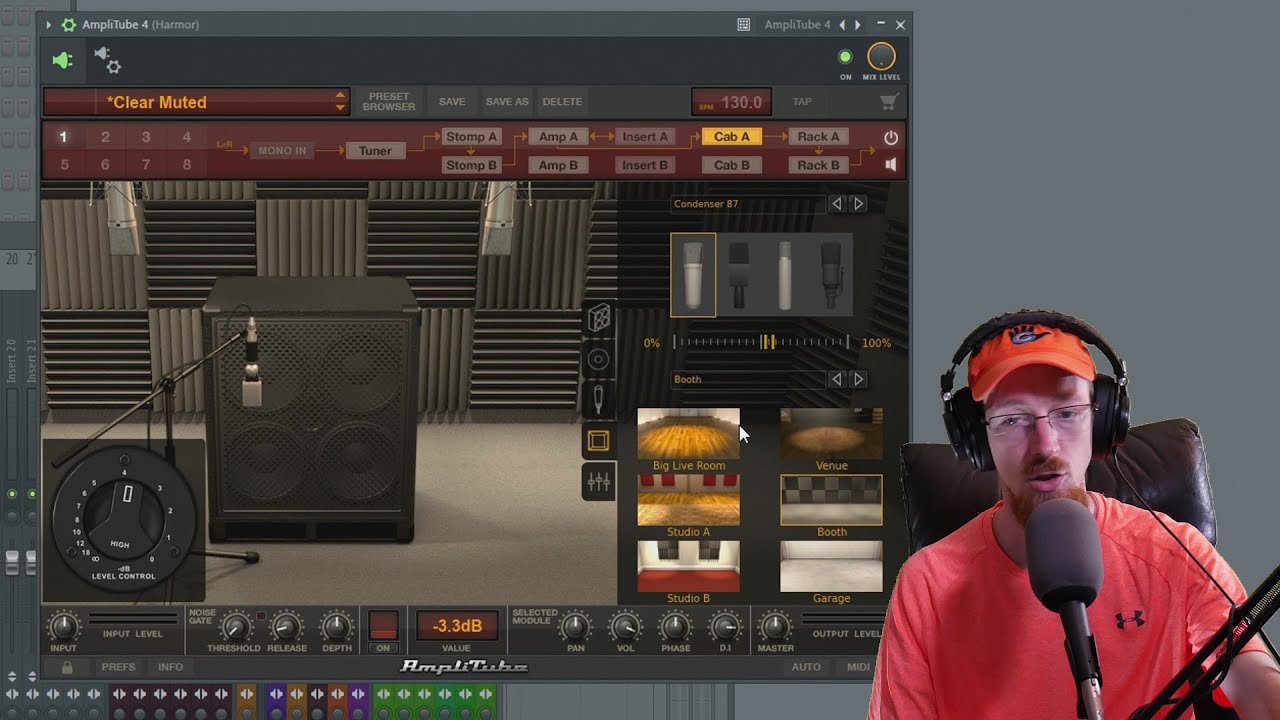Click the MASTER output knob
The image size is (1280, 720).
[x=775, y=627]
